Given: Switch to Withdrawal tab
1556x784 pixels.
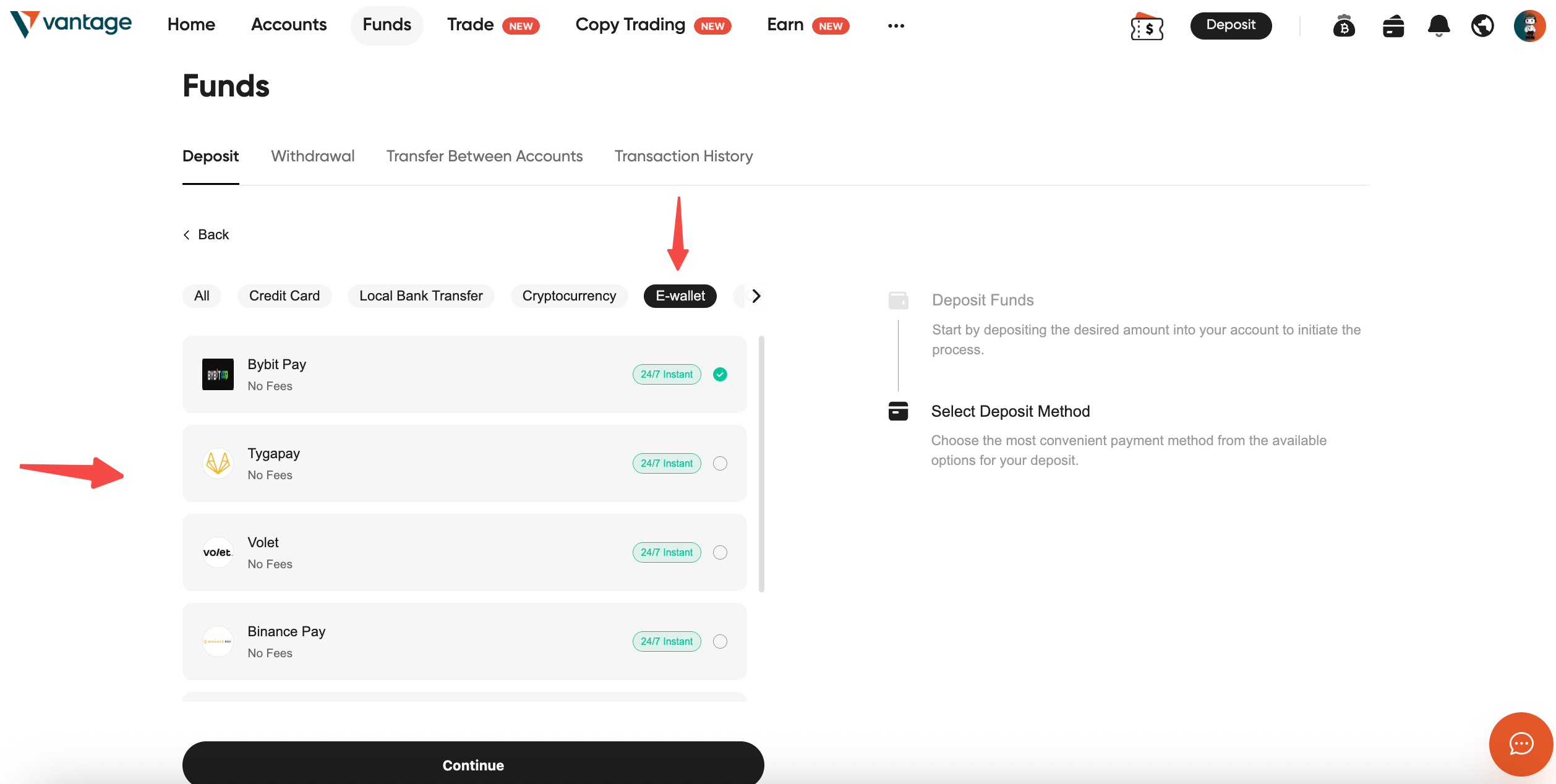Looking at the screenshot, I should click(313, 156).
